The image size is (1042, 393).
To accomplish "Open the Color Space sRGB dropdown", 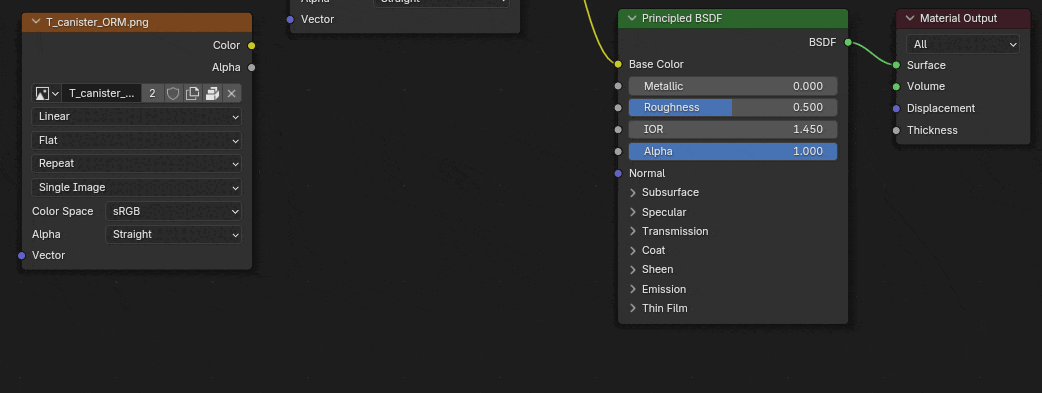I will tap(173, 211).
